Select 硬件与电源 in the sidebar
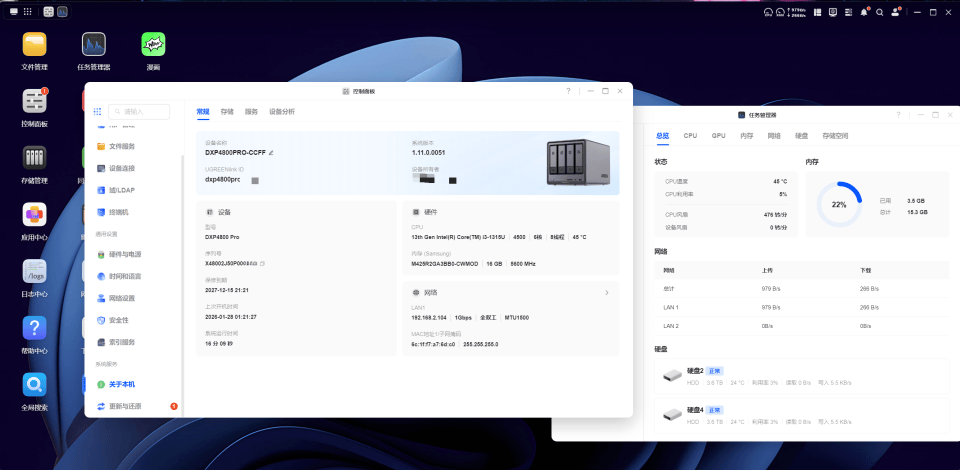Viewport: 960px width, 470px height. pos(124,254)
